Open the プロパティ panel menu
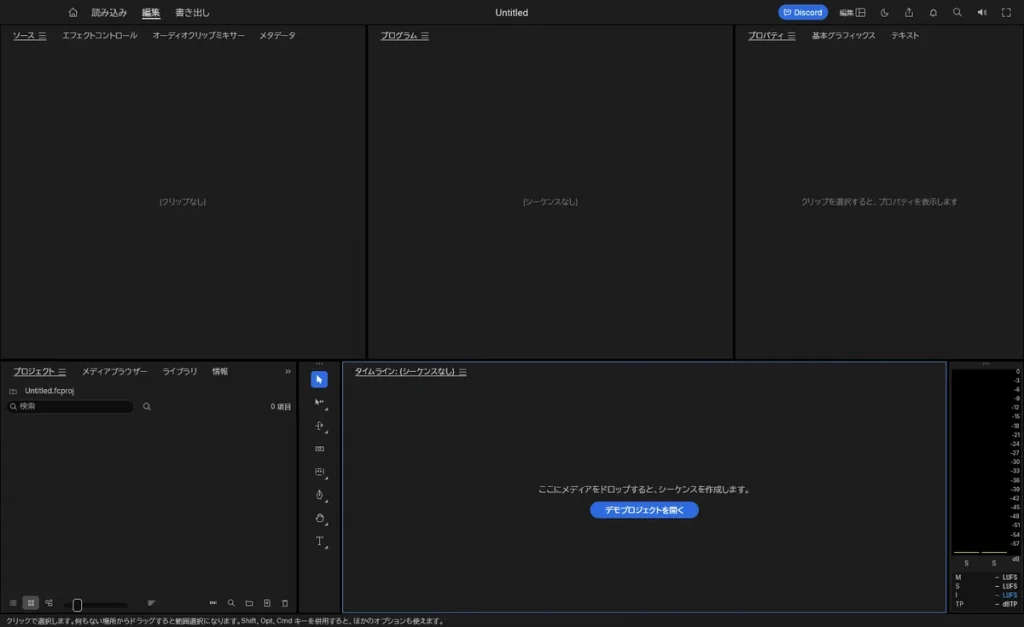 tap(792, 36)
